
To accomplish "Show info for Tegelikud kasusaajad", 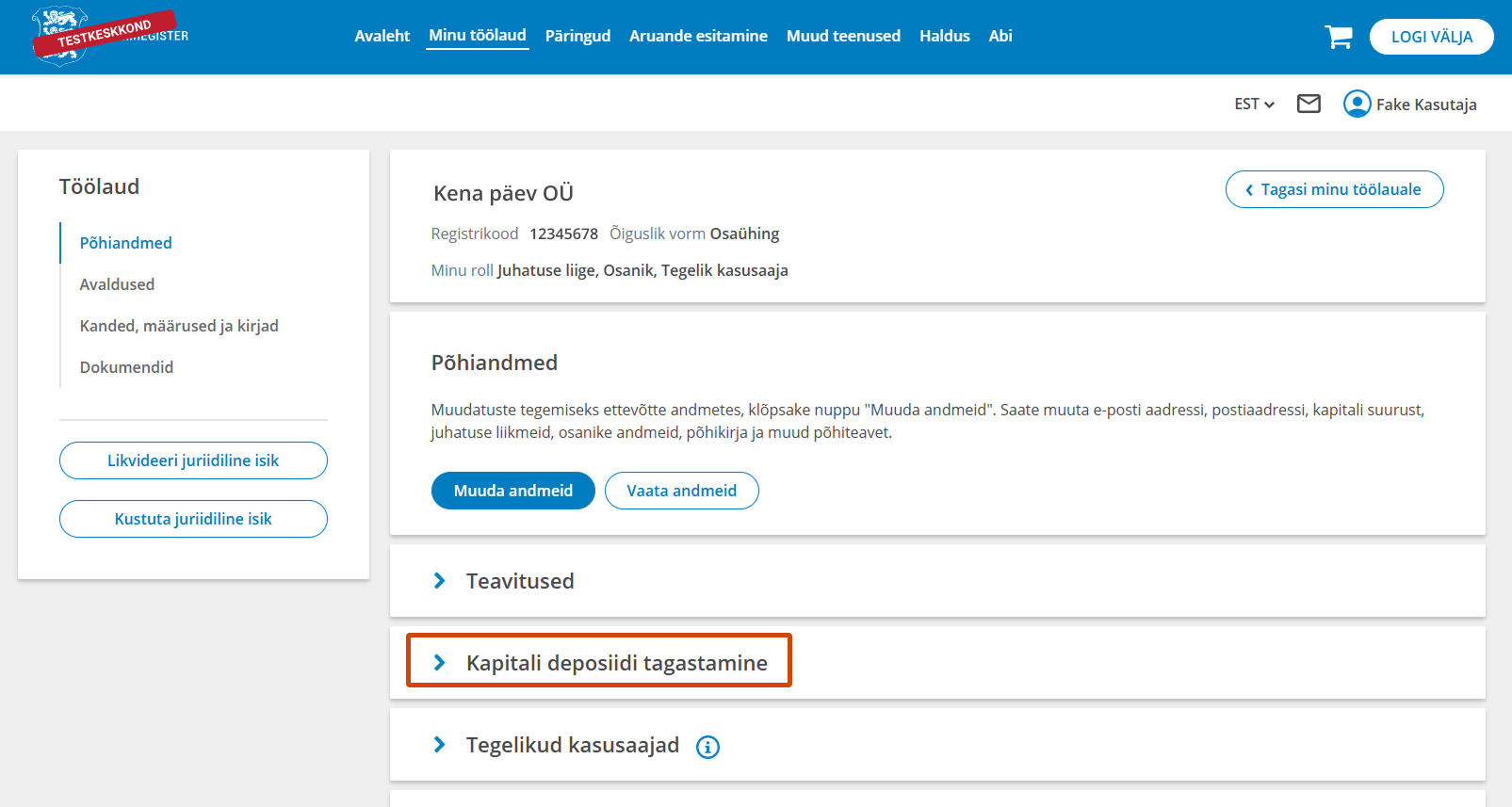I will 707,747.
